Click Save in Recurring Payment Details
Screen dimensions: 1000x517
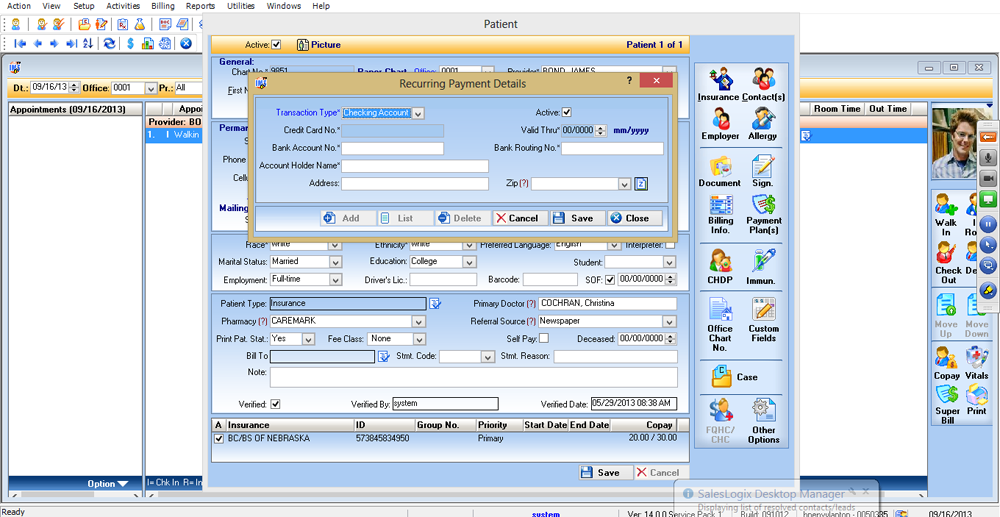point(577,218)
